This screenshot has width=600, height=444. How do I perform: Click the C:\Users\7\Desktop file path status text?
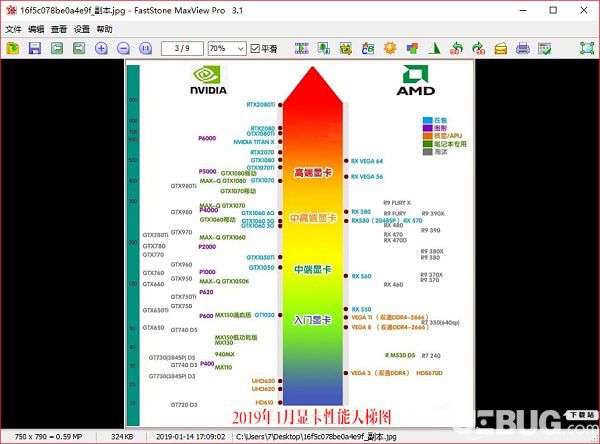tap(316, 437)
